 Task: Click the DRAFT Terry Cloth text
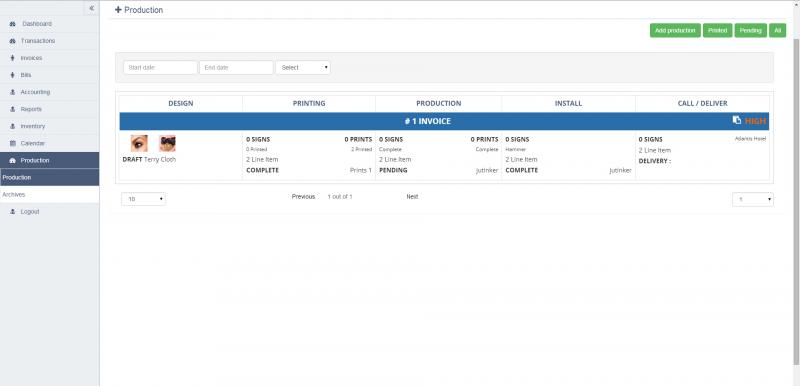[149, 160]
